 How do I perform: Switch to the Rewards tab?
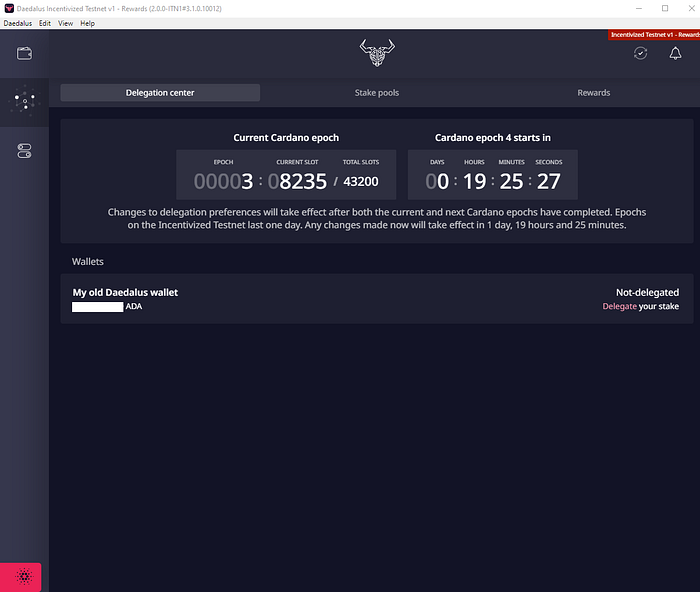click(x=593, y=93)
